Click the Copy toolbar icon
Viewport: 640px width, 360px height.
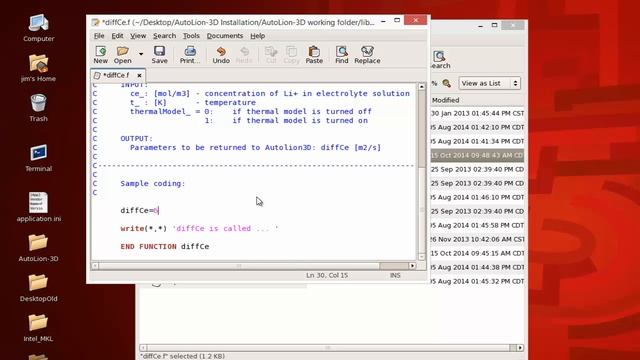pyautogui.click(x=291, y=55)
